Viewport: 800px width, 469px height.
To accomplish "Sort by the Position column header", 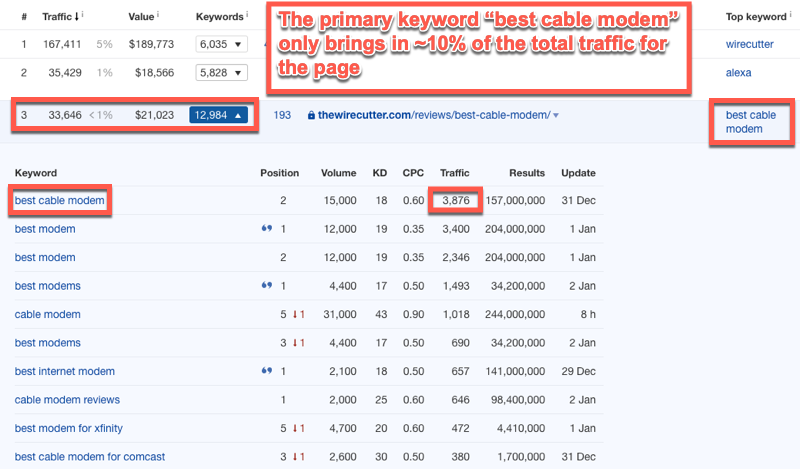I will click(x=279, y=173).
